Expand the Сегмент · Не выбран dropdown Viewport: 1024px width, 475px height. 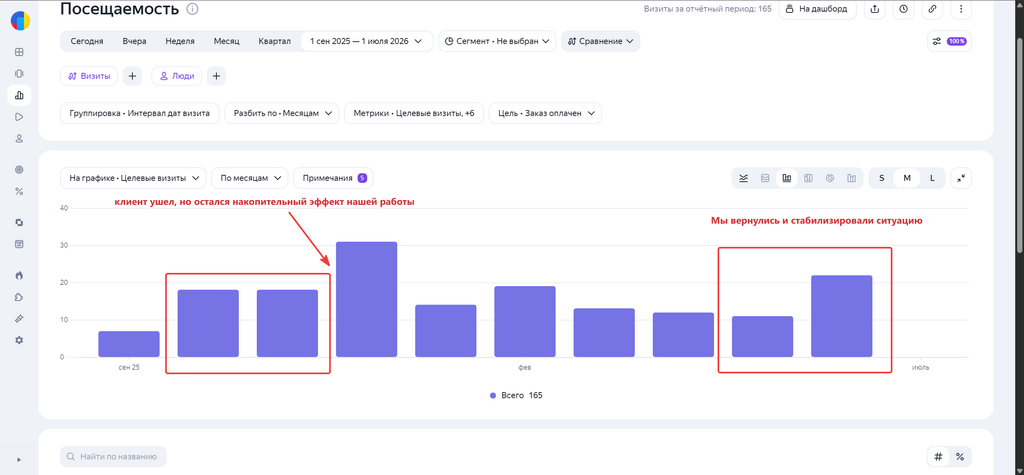497,41
